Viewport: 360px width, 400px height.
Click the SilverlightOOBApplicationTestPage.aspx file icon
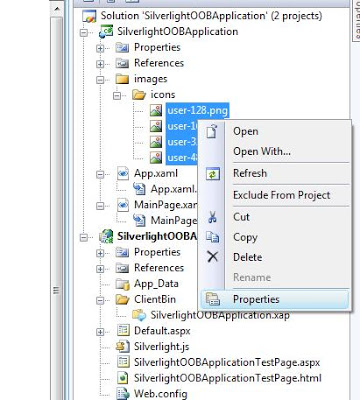point(123,362)
